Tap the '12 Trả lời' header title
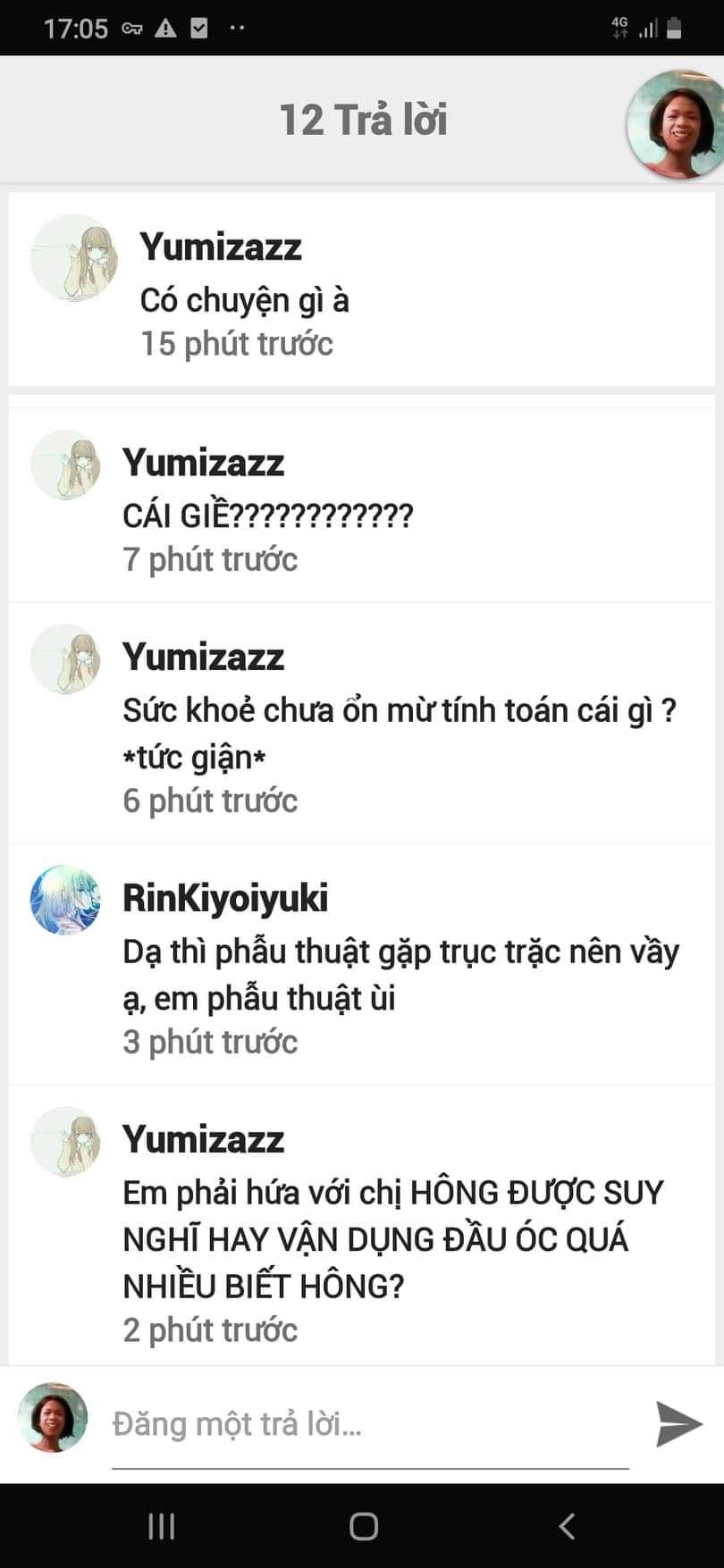 pos(363,120)
